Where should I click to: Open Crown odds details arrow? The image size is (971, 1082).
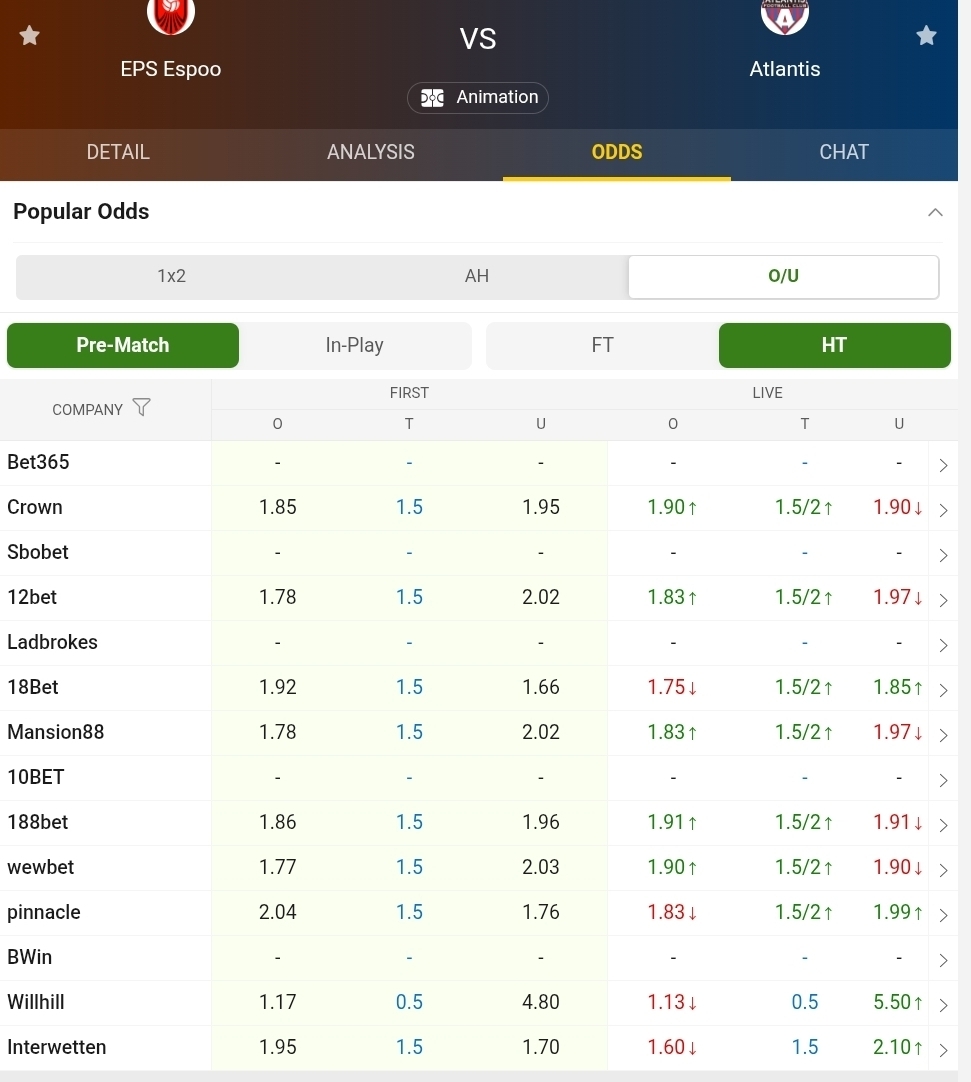[943, 509]
